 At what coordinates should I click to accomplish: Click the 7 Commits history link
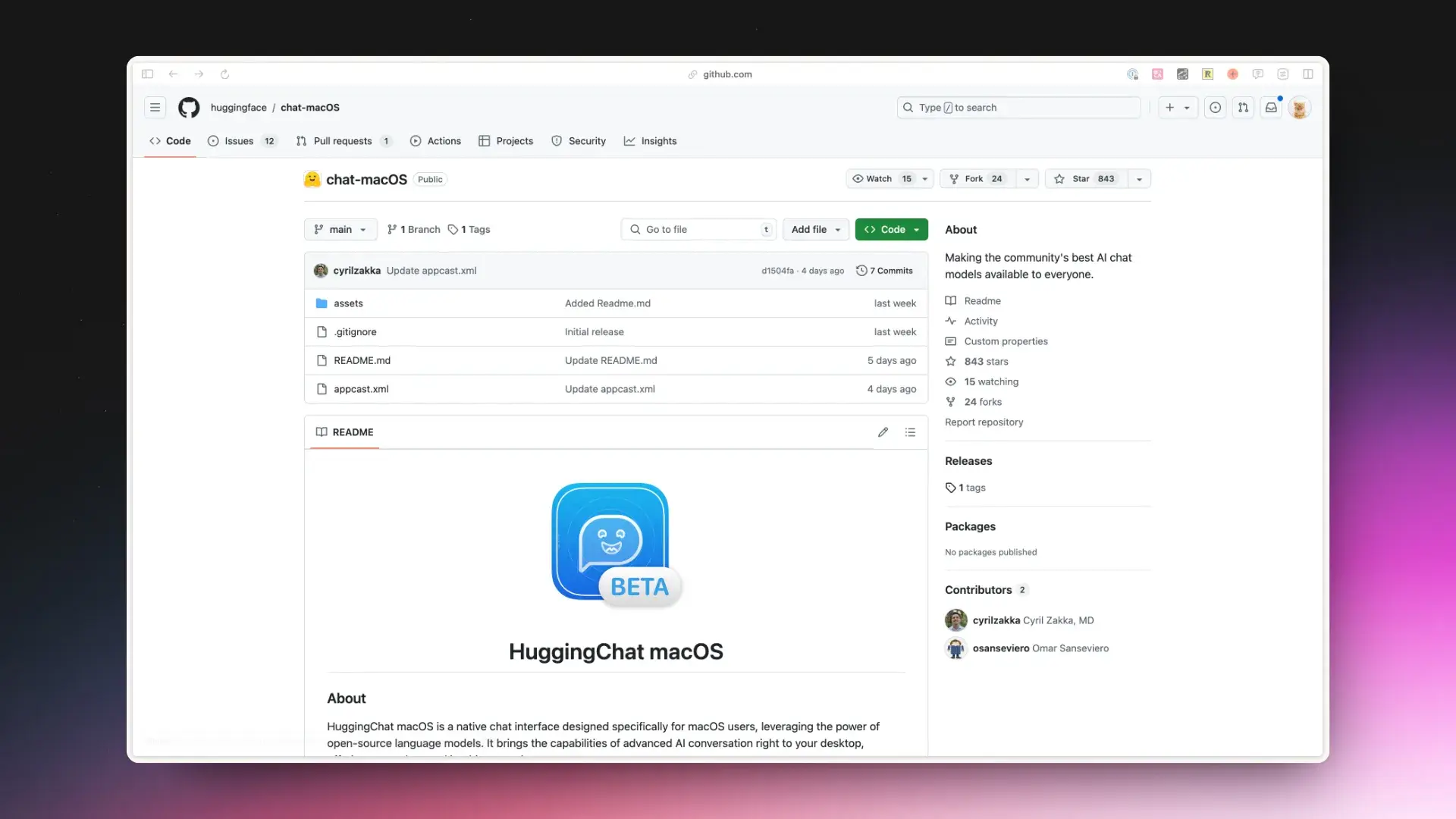point(884,271)
